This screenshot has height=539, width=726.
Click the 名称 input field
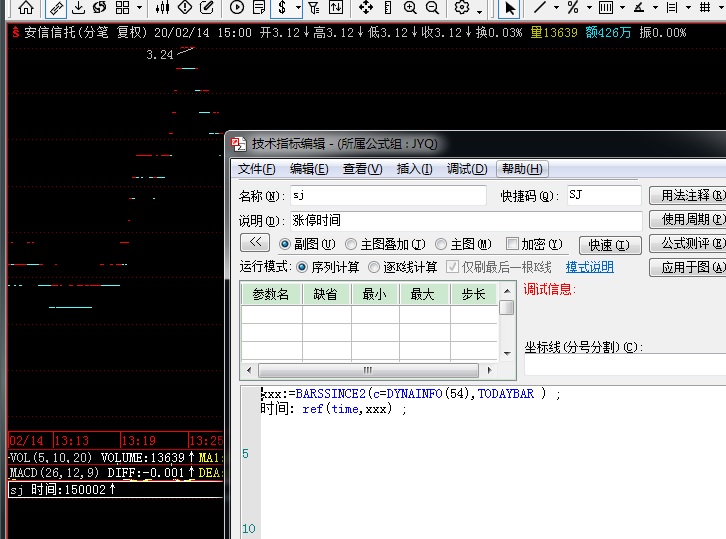tap(388, 195)
